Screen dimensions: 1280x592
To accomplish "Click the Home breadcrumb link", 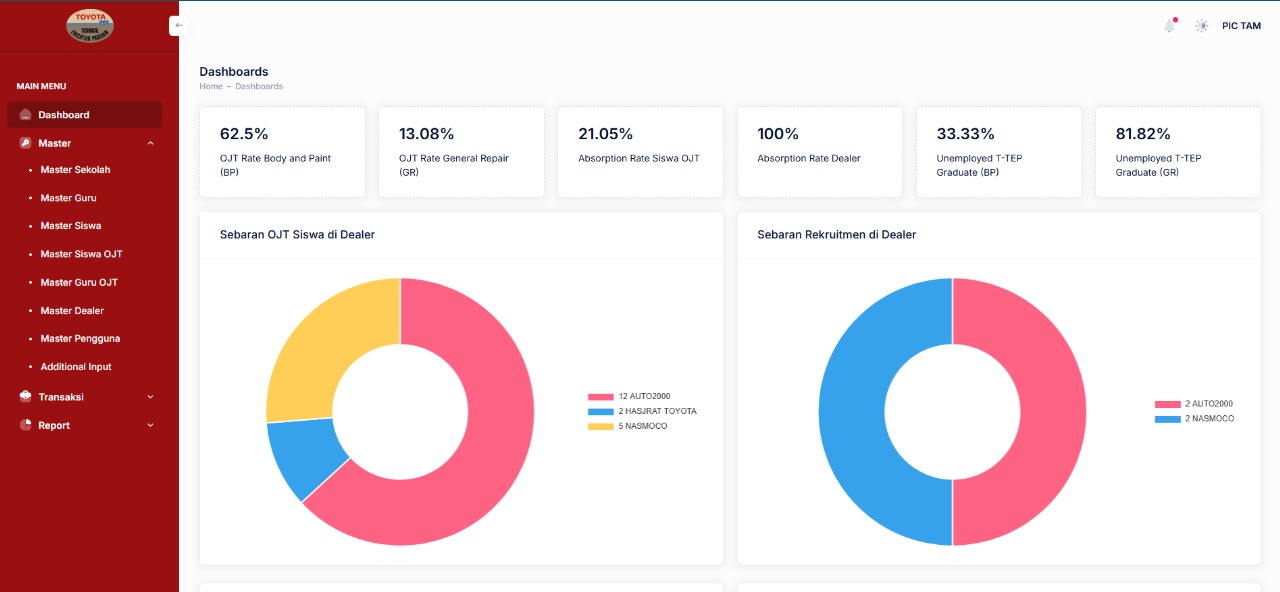I will coord(211,86).
